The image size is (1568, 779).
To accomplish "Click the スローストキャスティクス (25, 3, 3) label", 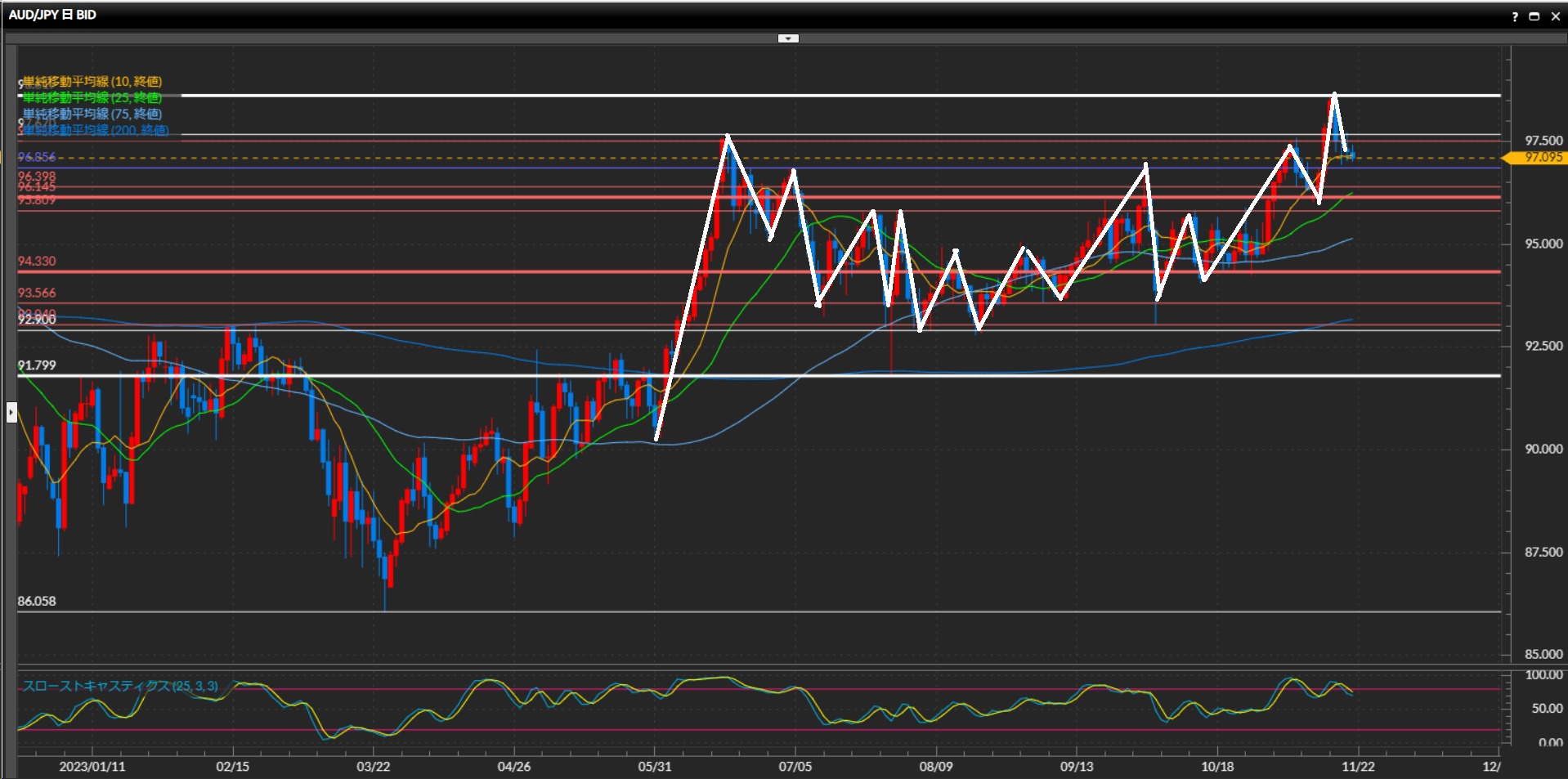I will (x=120, y=686).
